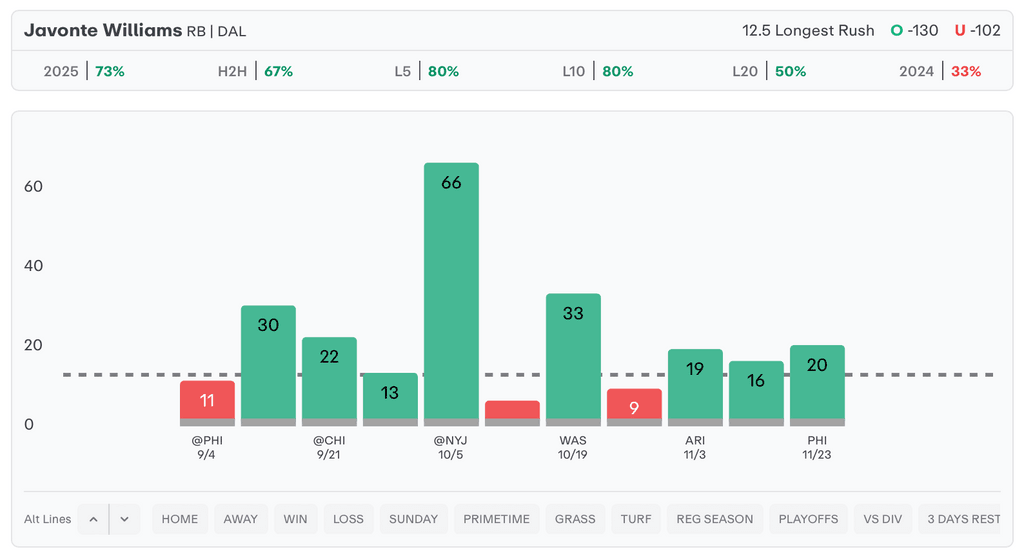Screen dimensions: 1024x560
Task: Toggle the PRIMETIME filter chip
Action: point(497,519)
